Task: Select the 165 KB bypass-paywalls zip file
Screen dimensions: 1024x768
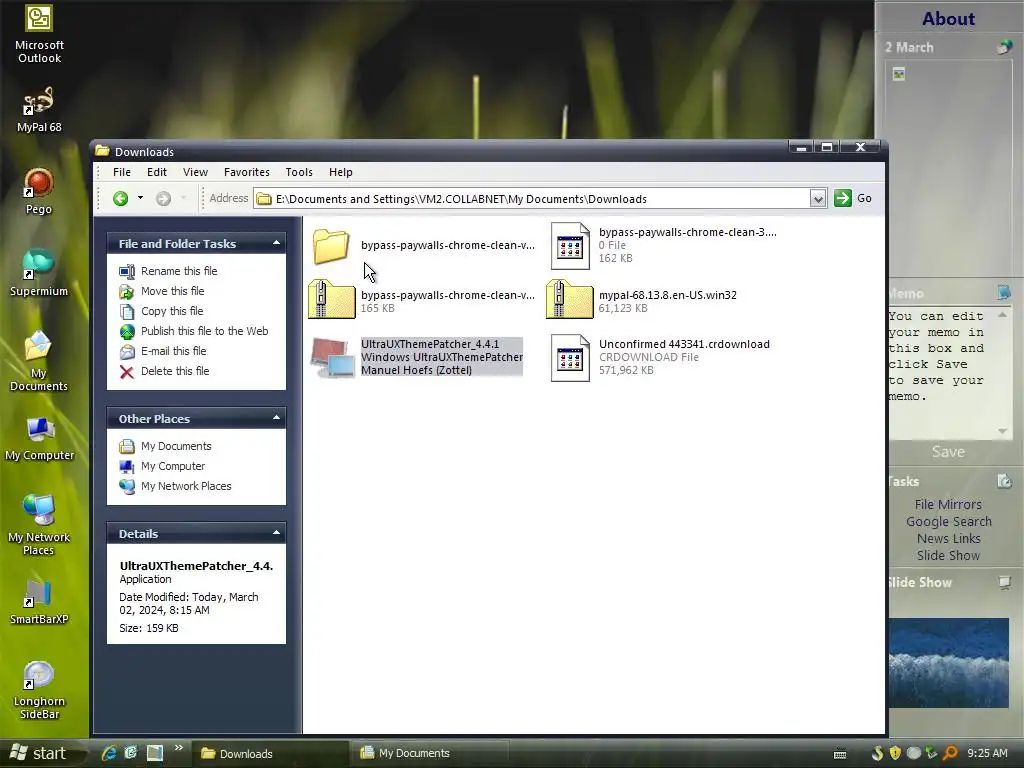Action: (x=331, y=299)
